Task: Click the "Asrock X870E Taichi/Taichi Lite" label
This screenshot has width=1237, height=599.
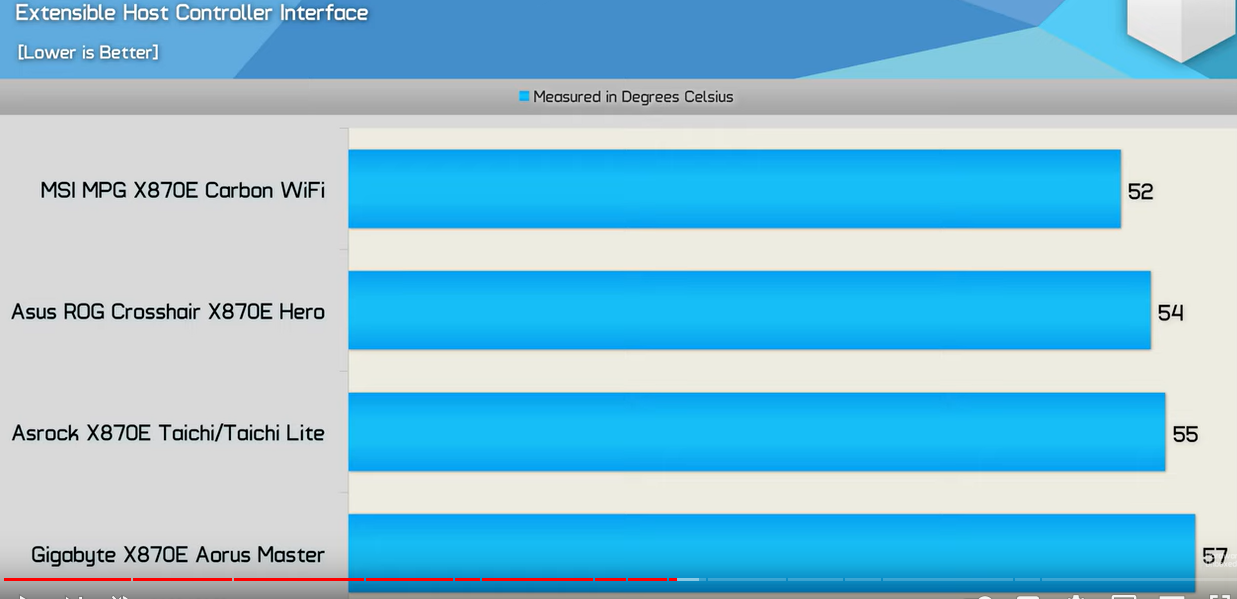Action: pyautogui.click(x=168, y=433)
